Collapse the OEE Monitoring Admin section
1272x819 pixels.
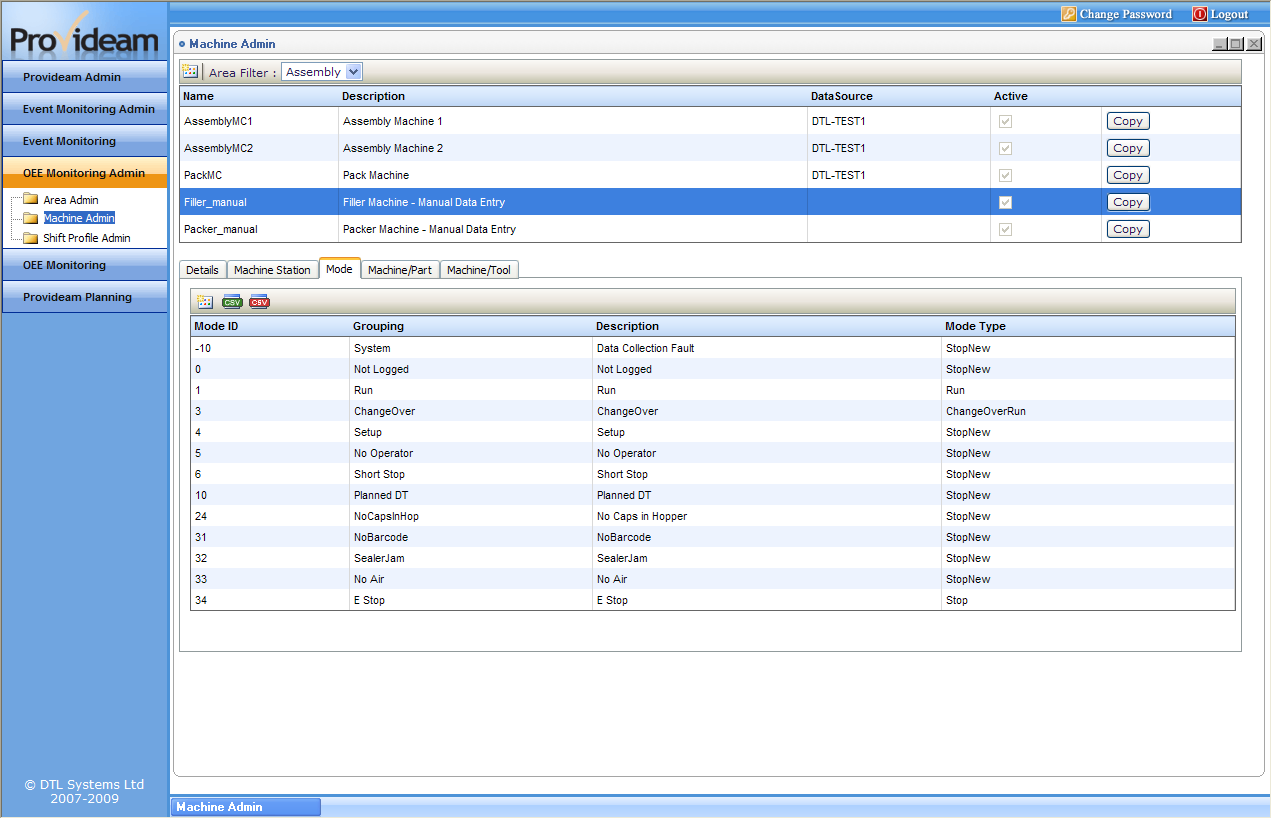coord(85,173)
